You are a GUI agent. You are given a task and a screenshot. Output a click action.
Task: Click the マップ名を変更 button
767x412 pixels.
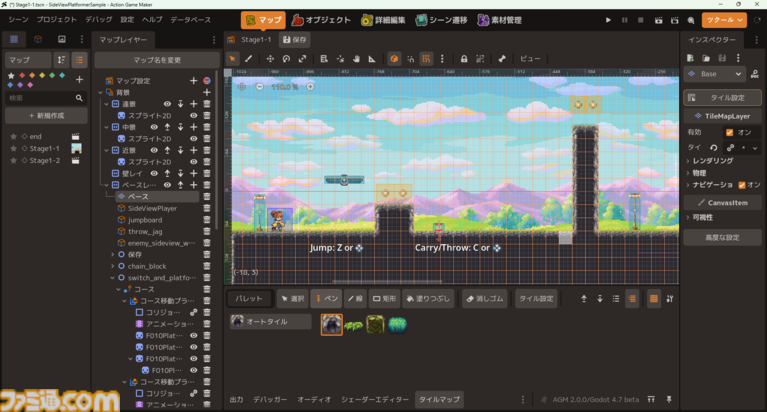point(157,60)
